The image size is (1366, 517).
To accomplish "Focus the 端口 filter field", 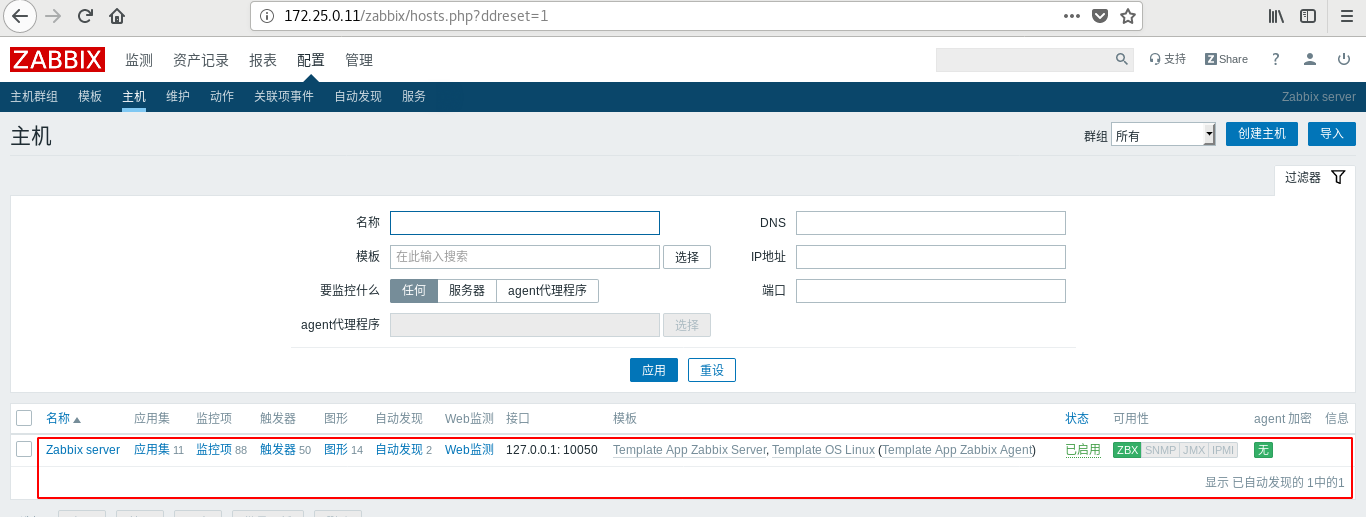I will [x=931, y=291].
